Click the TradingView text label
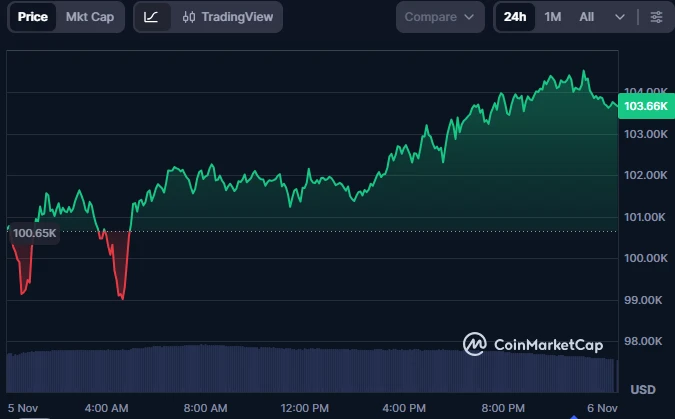Image resolution: width=675 pixels, height=419 pixels. [236, 17]
